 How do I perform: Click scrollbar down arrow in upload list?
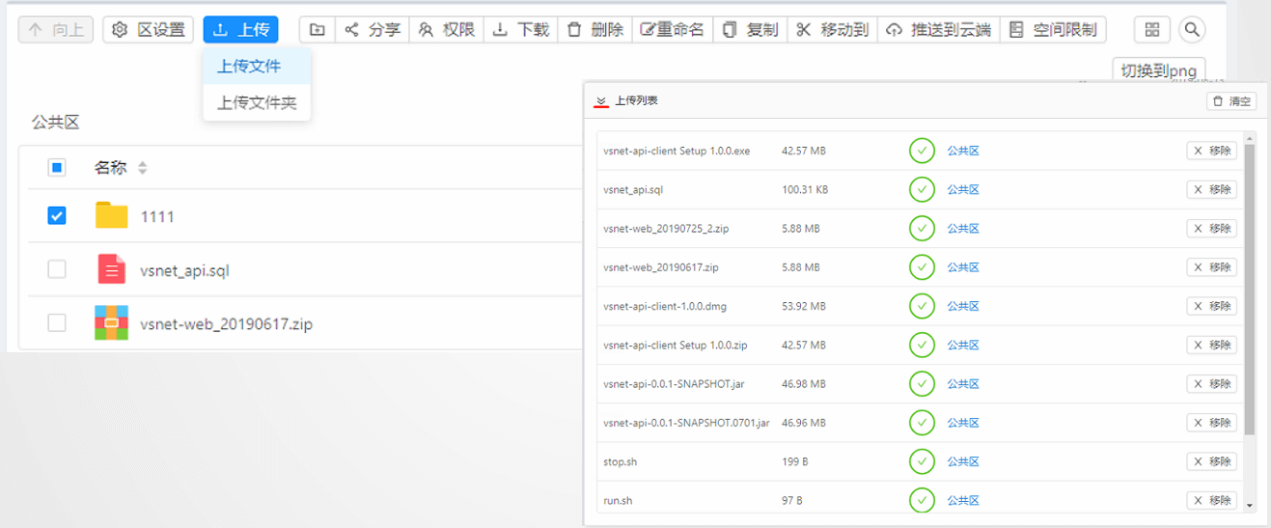(x=1249, y=506)
